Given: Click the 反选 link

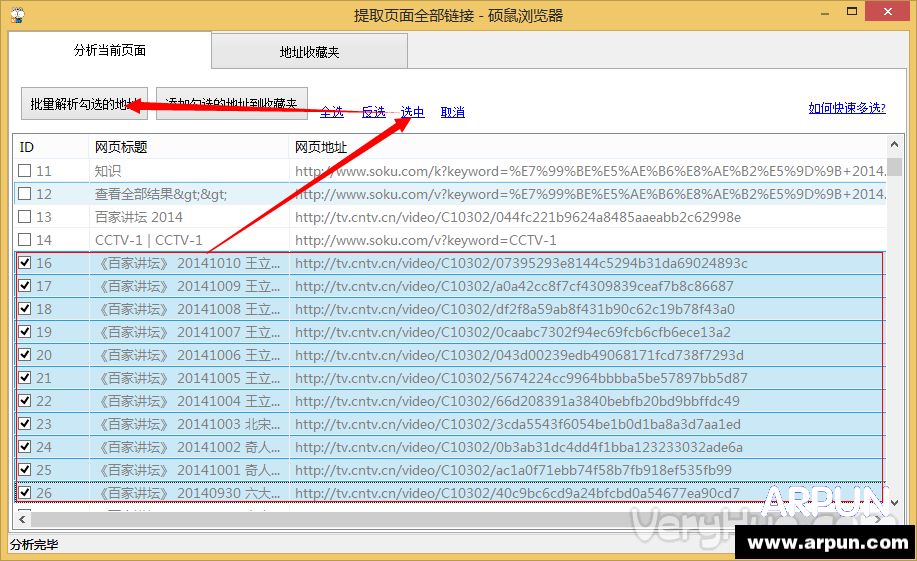Looking at the screenshot, I should (373, 112).
